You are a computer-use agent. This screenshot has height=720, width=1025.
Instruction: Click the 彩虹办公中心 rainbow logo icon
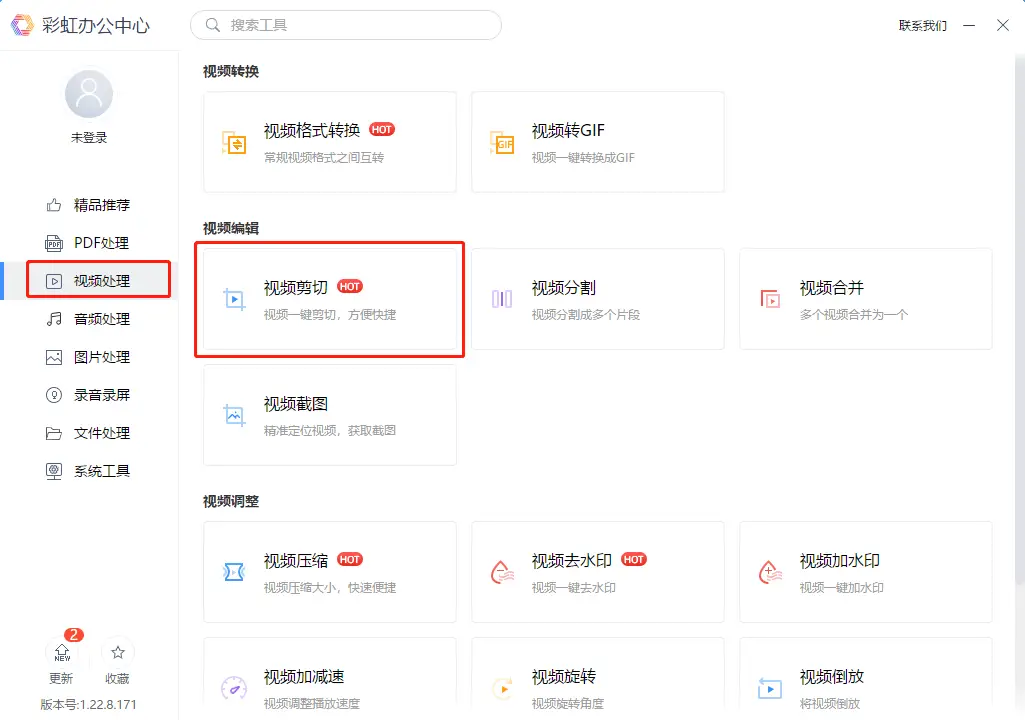coord(22,25)
